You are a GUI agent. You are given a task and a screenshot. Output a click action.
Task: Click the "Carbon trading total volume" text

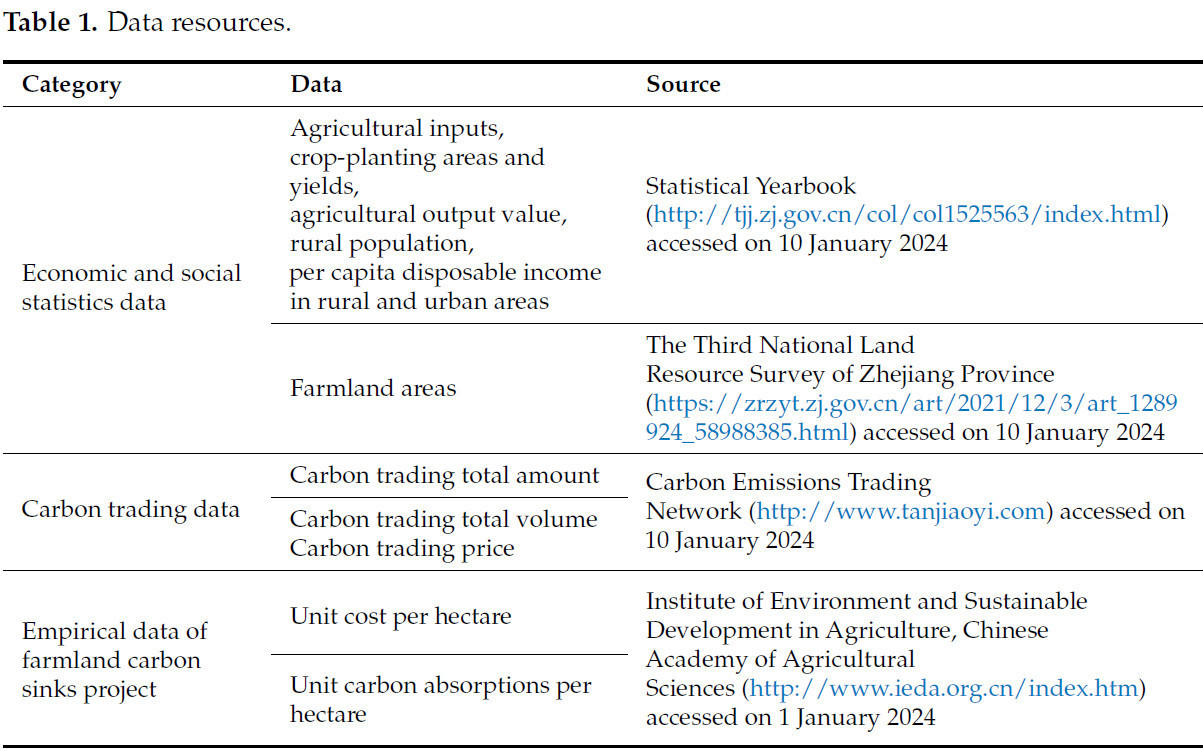click(444, 519)
